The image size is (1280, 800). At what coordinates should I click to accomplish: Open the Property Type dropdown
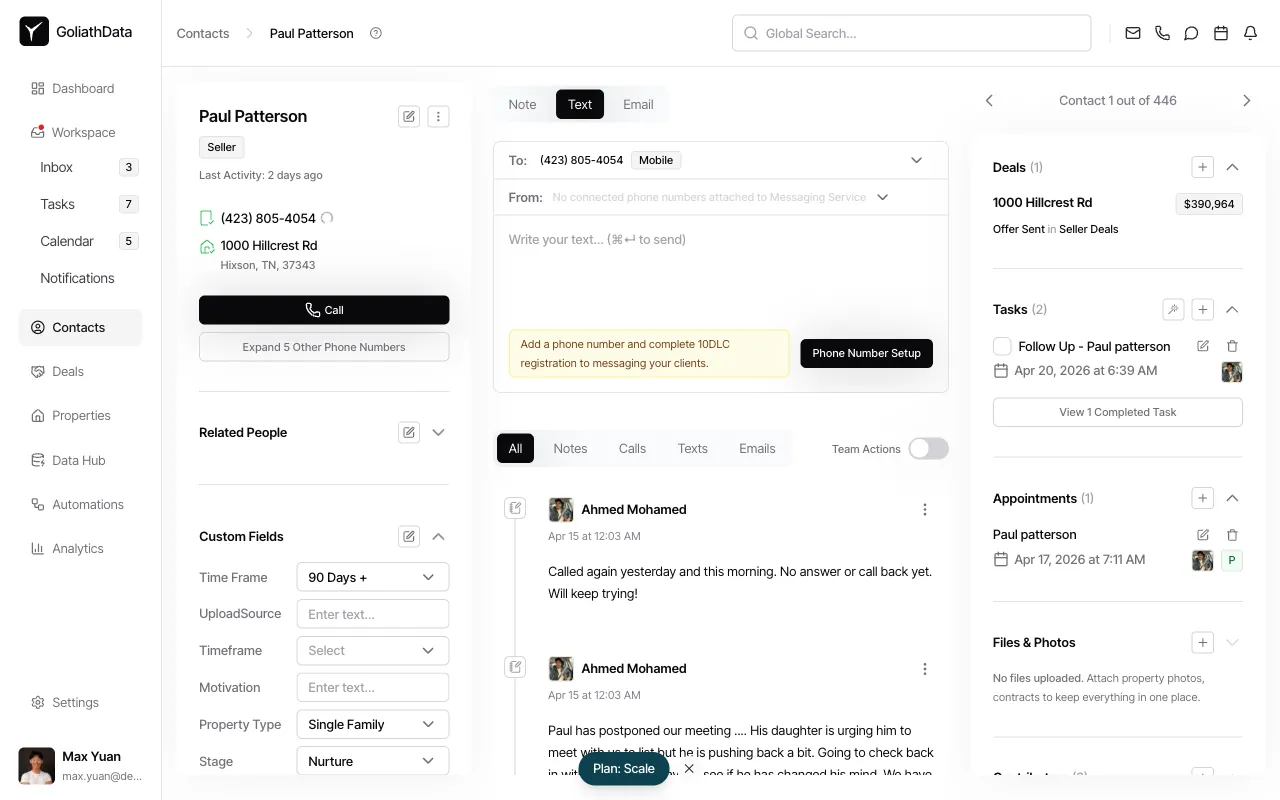tap(372, 724)
